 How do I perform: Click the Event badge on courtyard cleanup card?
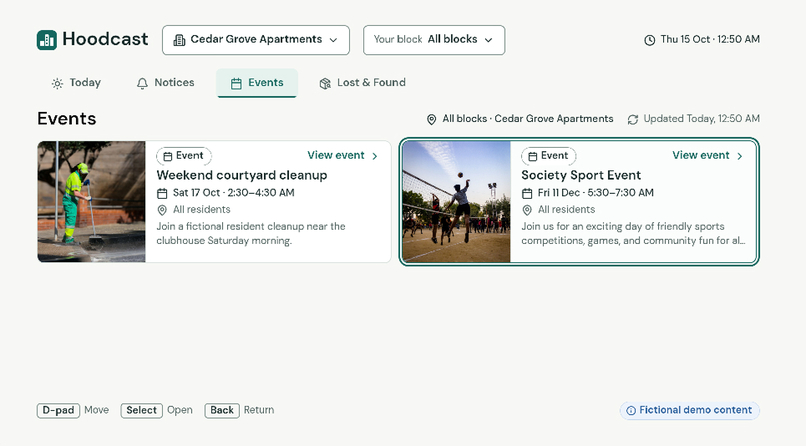[x=184, y=156]
